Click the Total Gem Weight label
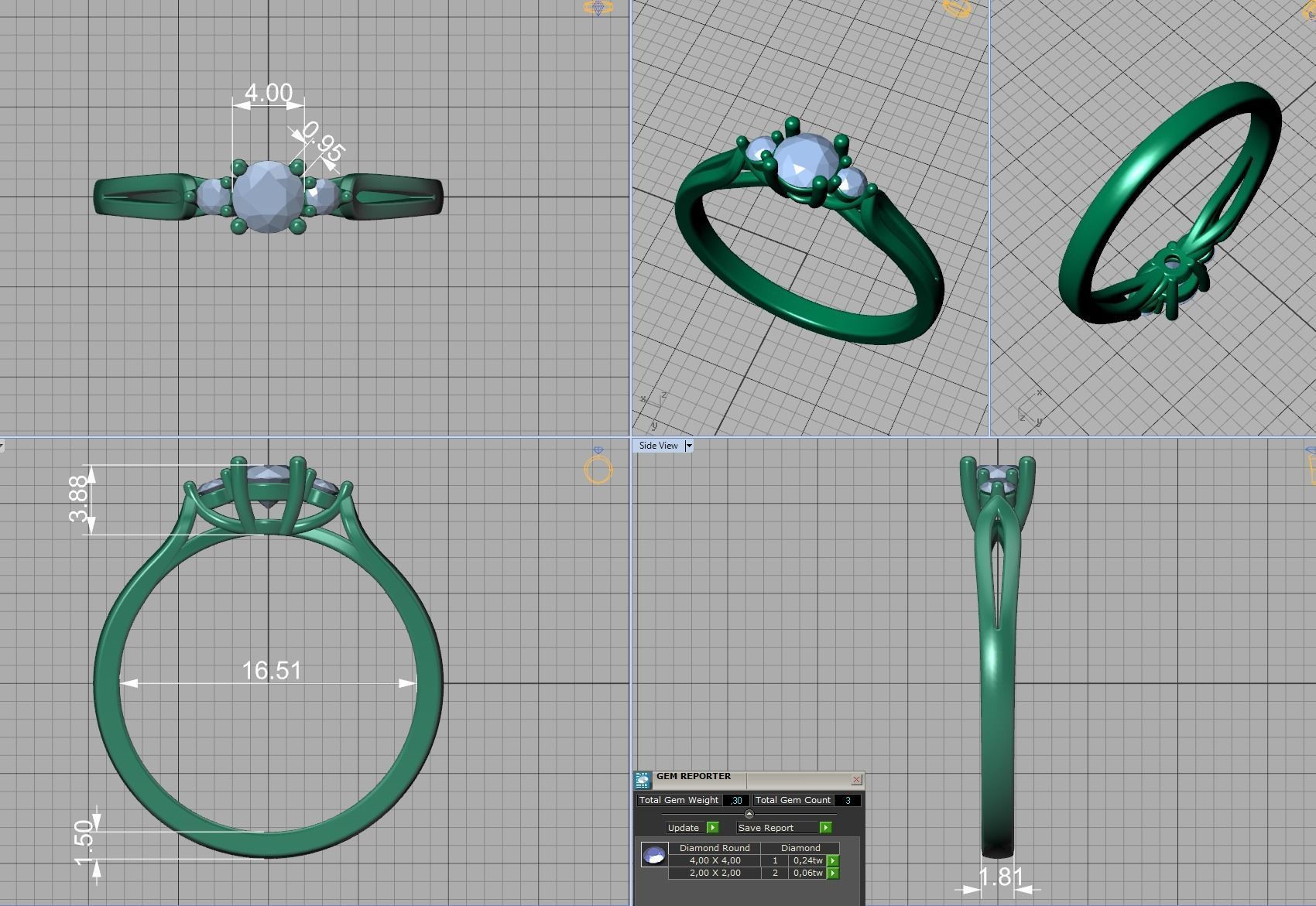 point(678,801)
